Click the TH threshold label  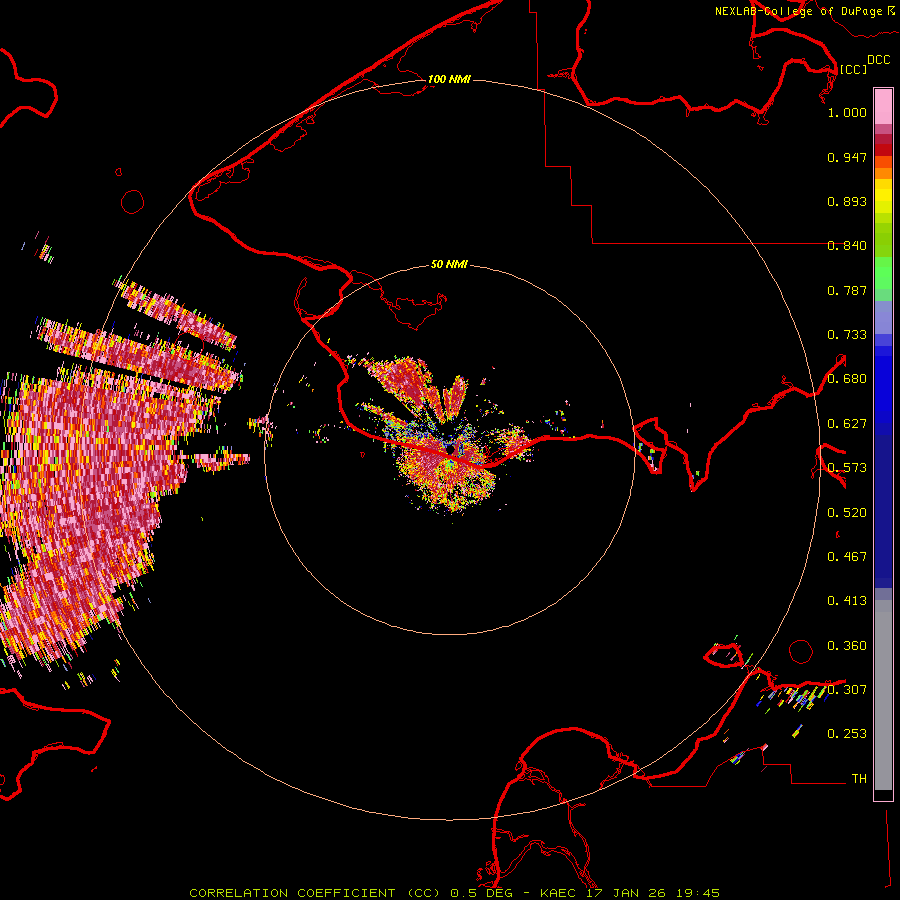[859, 779]
